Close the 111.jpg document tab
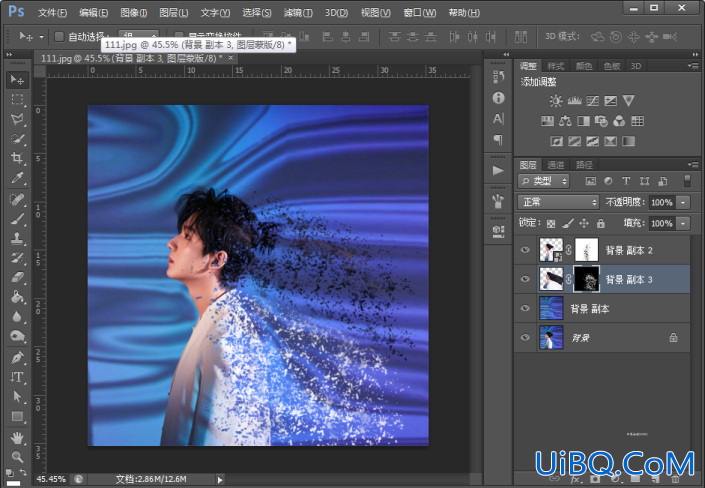The image size is (705, 488). pos(231,58)
